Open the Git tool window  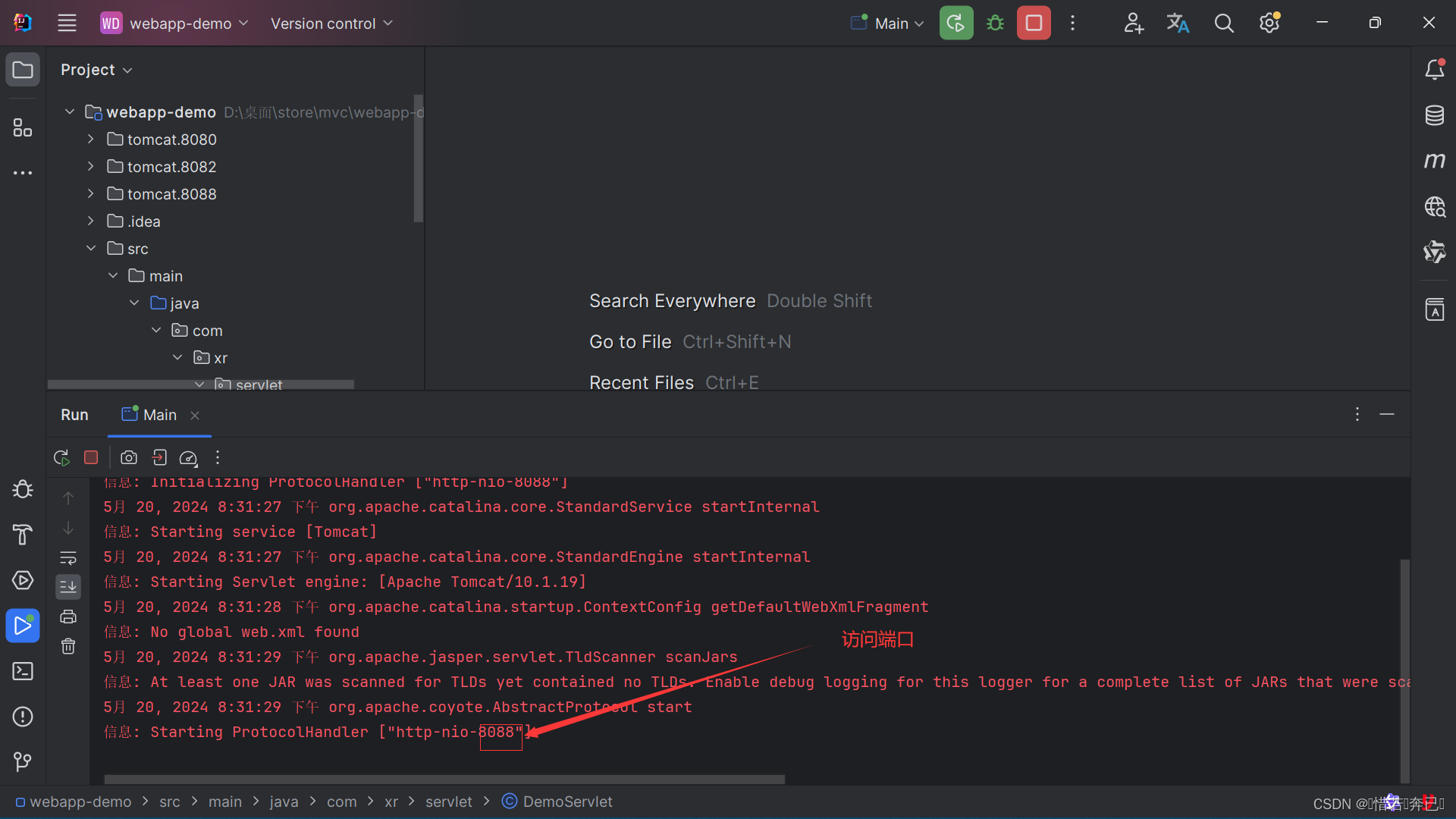[23, 761]
